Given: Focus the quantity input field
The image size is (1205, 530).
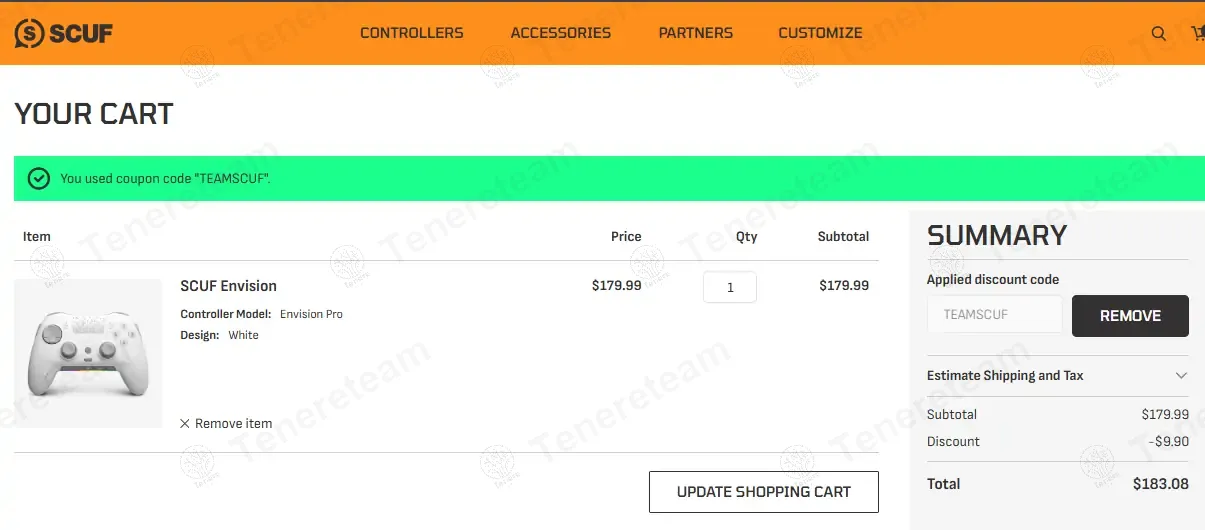Looking at the screenshot, I should [x=729, y=287].
